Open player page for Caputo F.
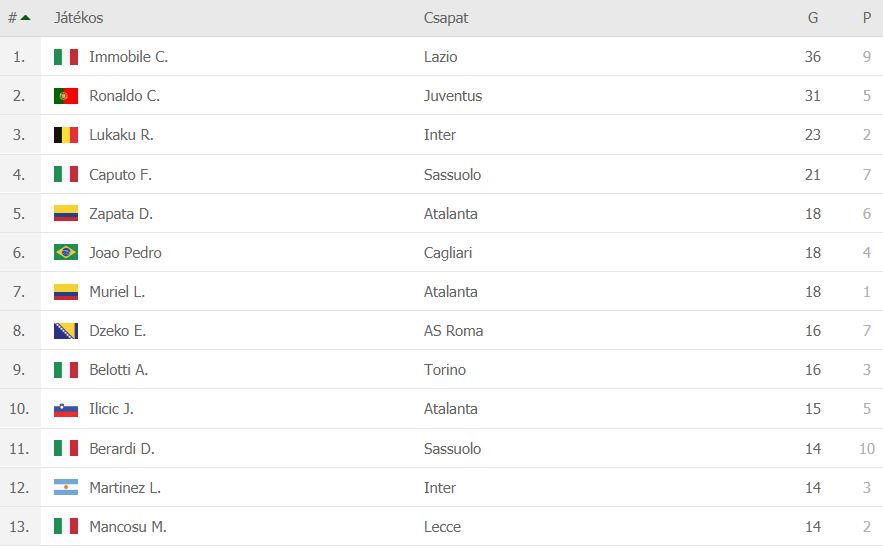Screen dimensions: 883x546 (121, 174)
